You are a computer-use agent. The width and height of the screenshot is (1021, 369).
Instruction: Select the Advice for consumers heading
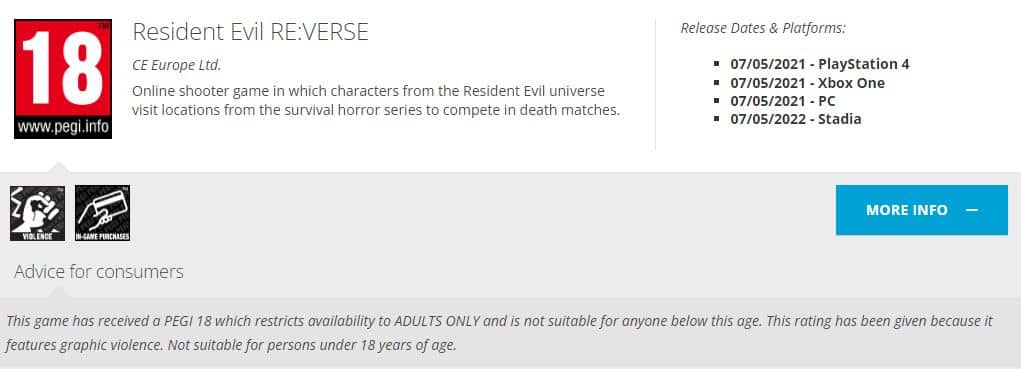point(99,271)
